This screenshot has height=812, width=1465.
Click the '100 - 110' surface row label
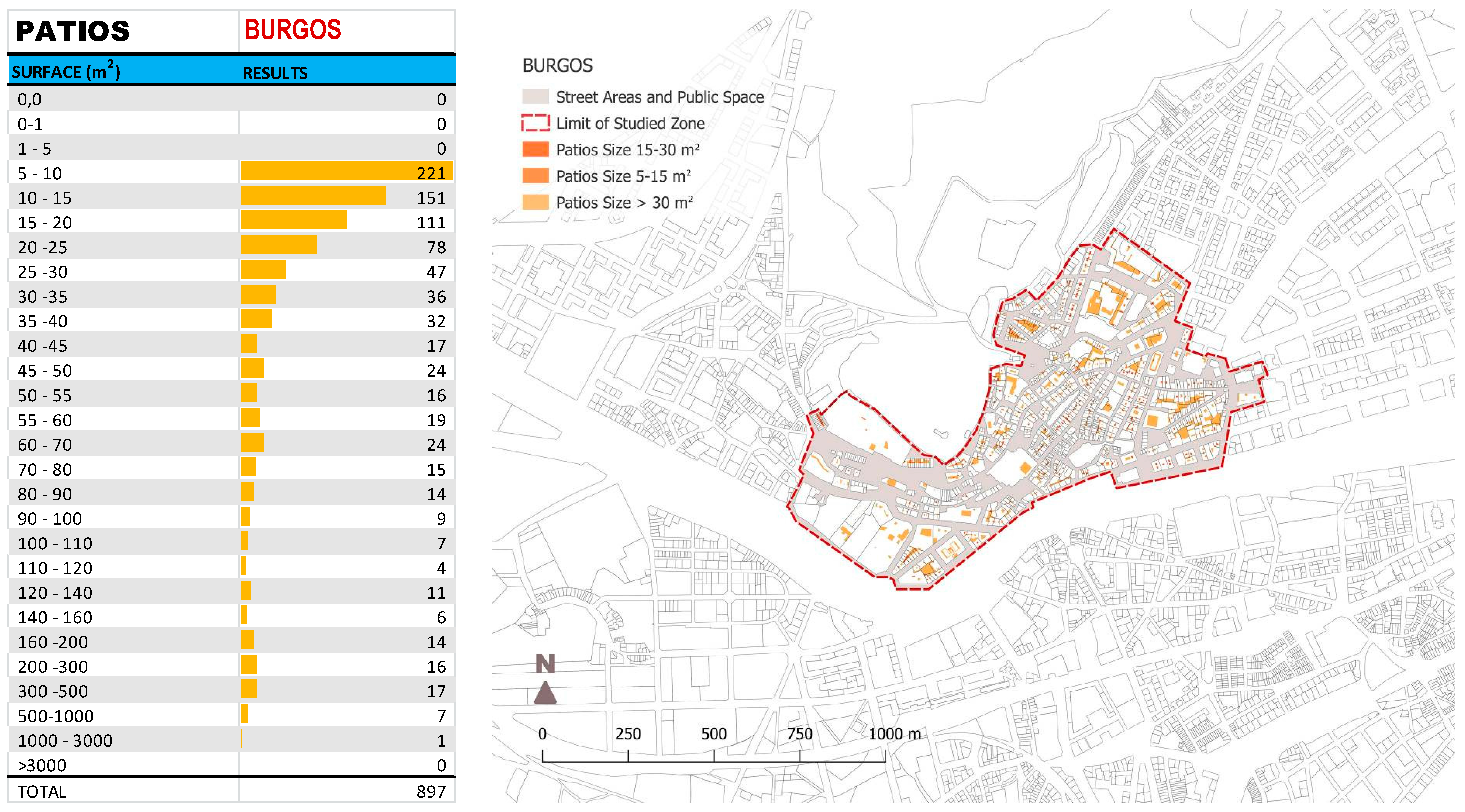pyautogui.click(x=55, y=543)
